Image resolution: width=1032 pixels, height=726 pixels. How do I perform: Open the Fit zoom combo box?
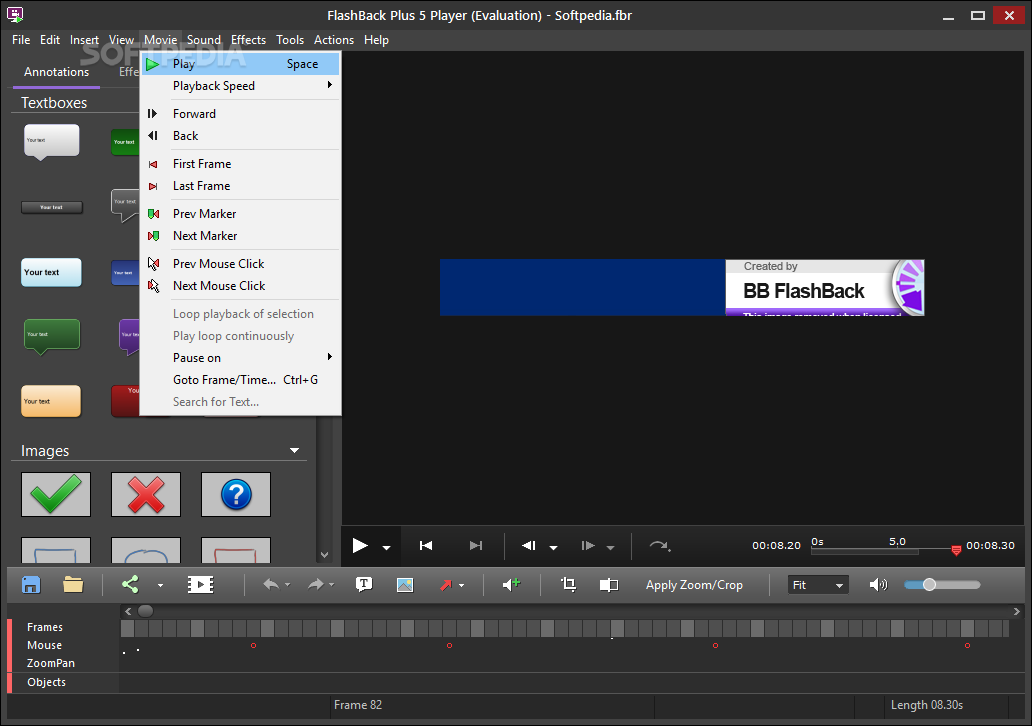(x=818, y=584)
